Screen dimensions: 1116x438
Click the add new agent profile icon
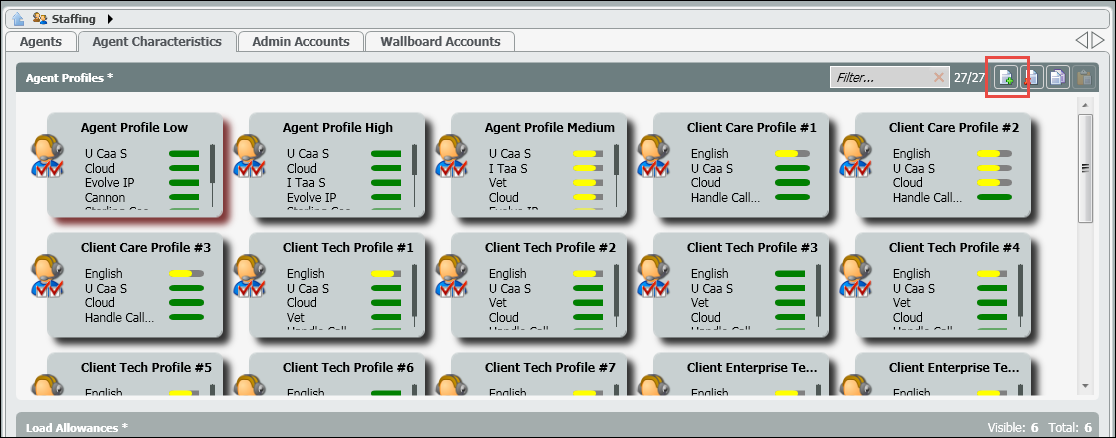tap(1006, 77)
